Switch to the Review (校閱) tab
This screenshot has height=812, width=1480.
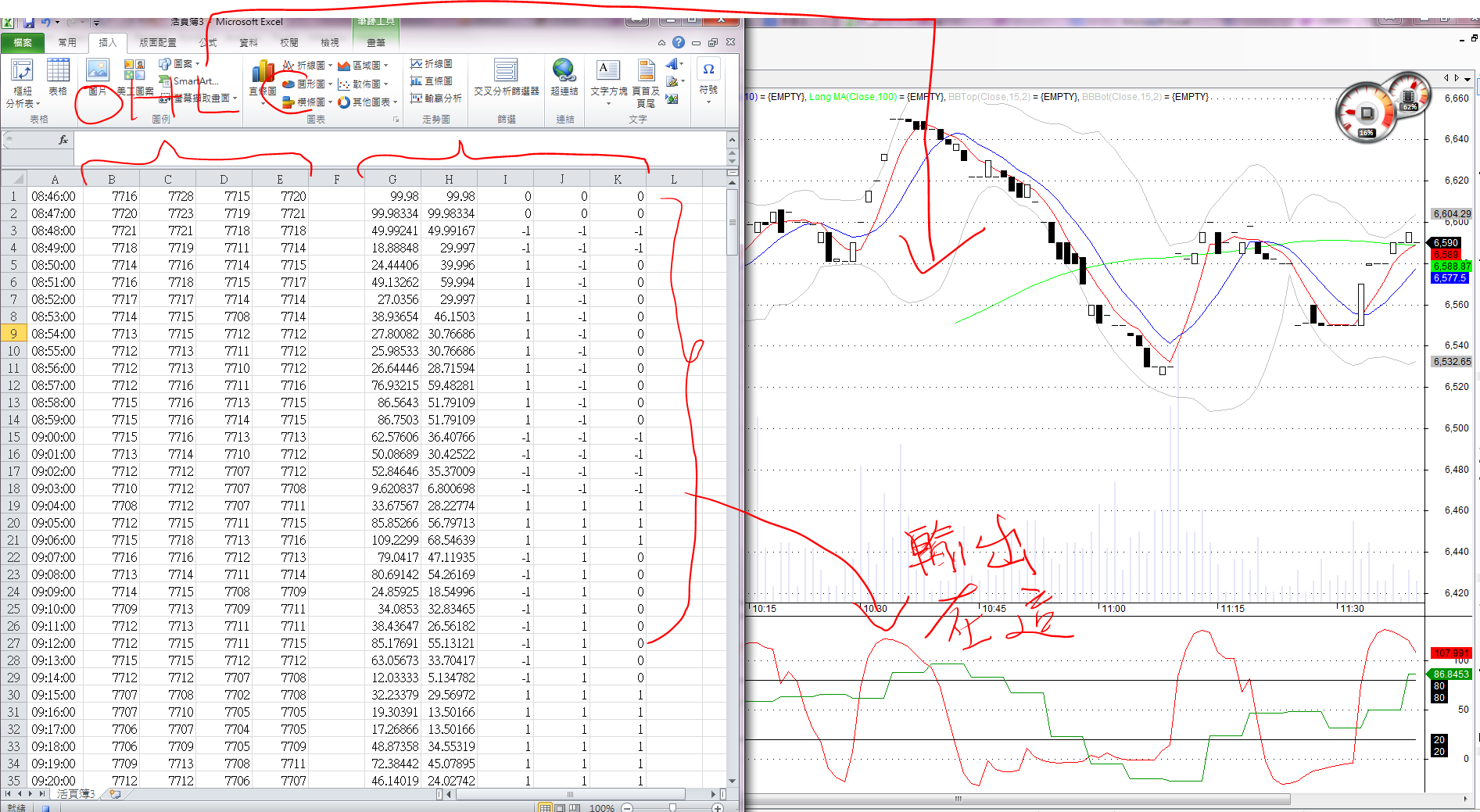click(x=289, y=42)
